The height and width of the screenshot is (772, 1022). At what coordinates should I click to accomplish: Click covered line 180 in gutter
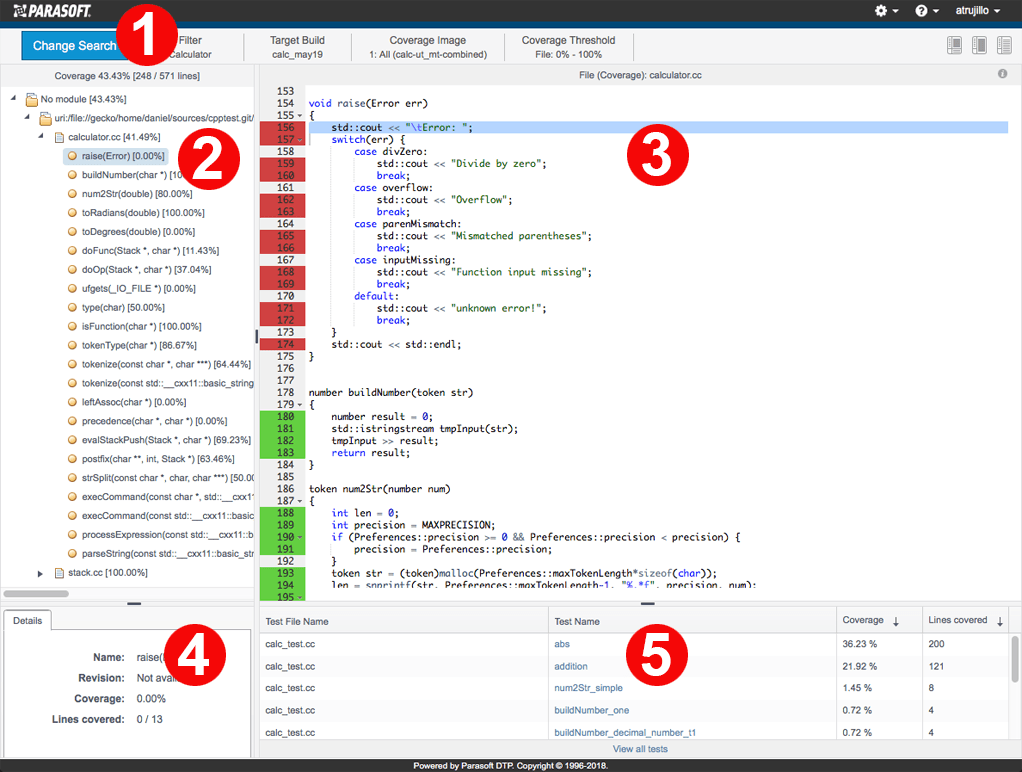pos(282,417)
